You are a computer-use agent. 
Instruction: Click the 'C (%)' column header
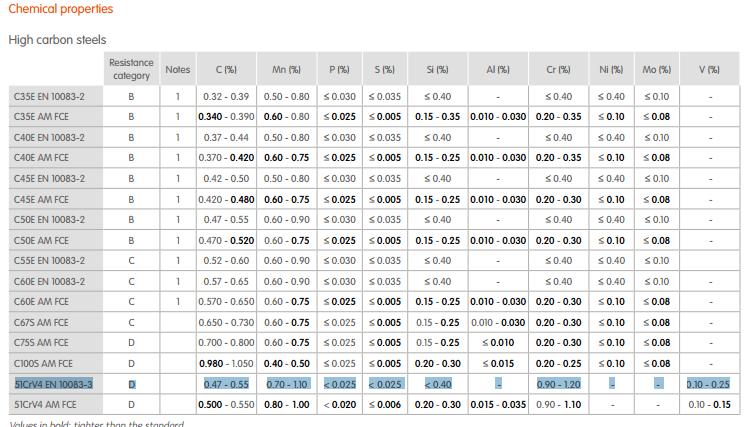[226, 69]
